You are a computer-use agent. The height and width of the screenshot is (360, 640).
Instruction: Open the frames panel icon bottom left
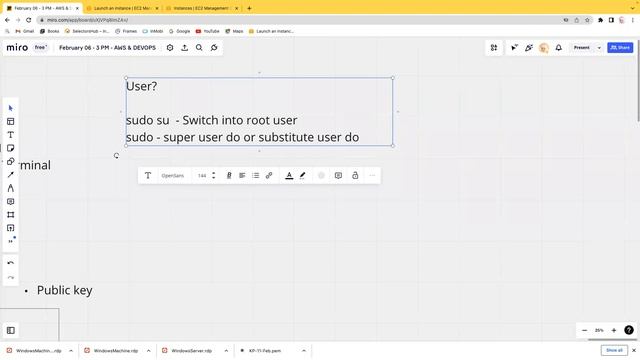tap(11, 330)
